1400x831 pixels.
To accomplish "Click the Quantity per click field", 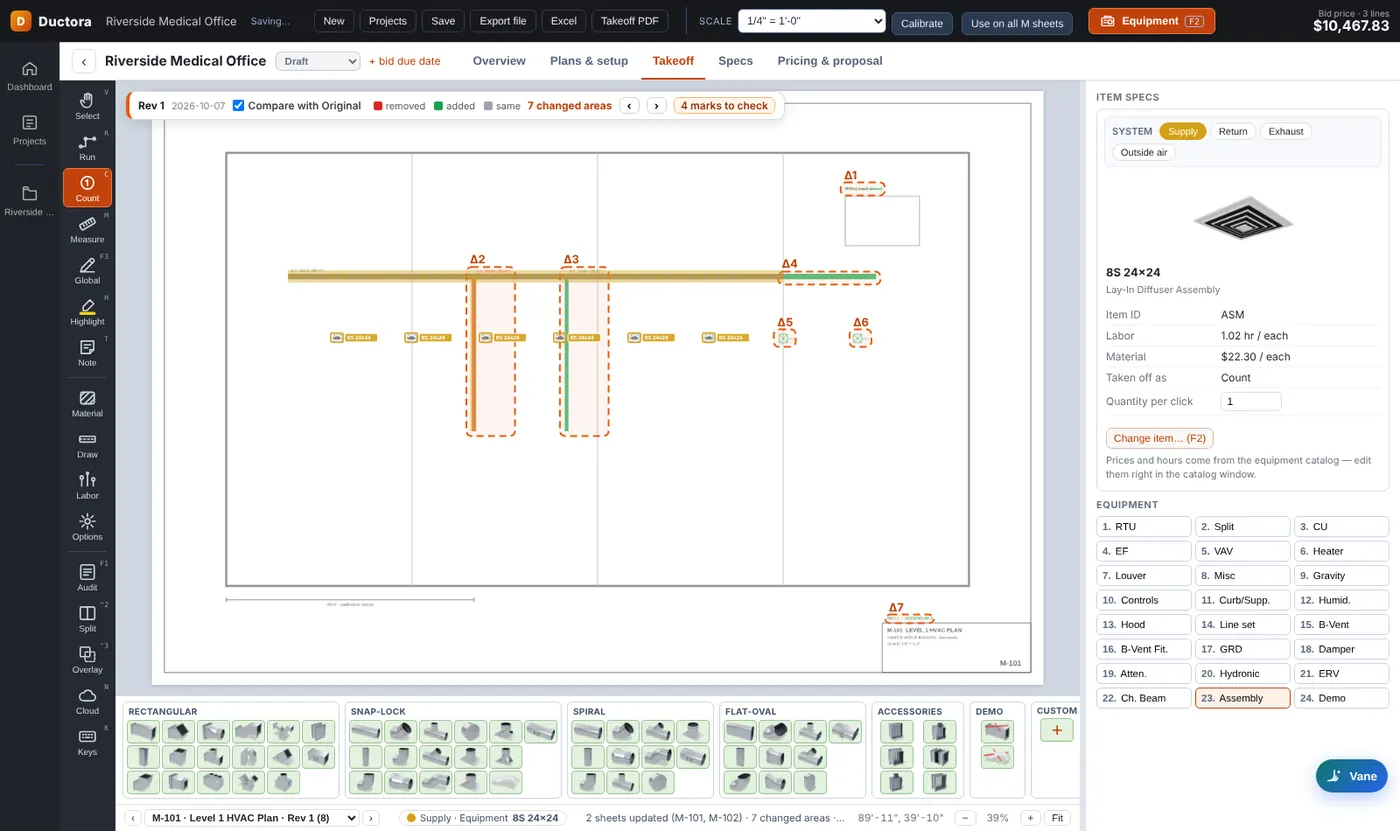I will [x=1251, y=401].
